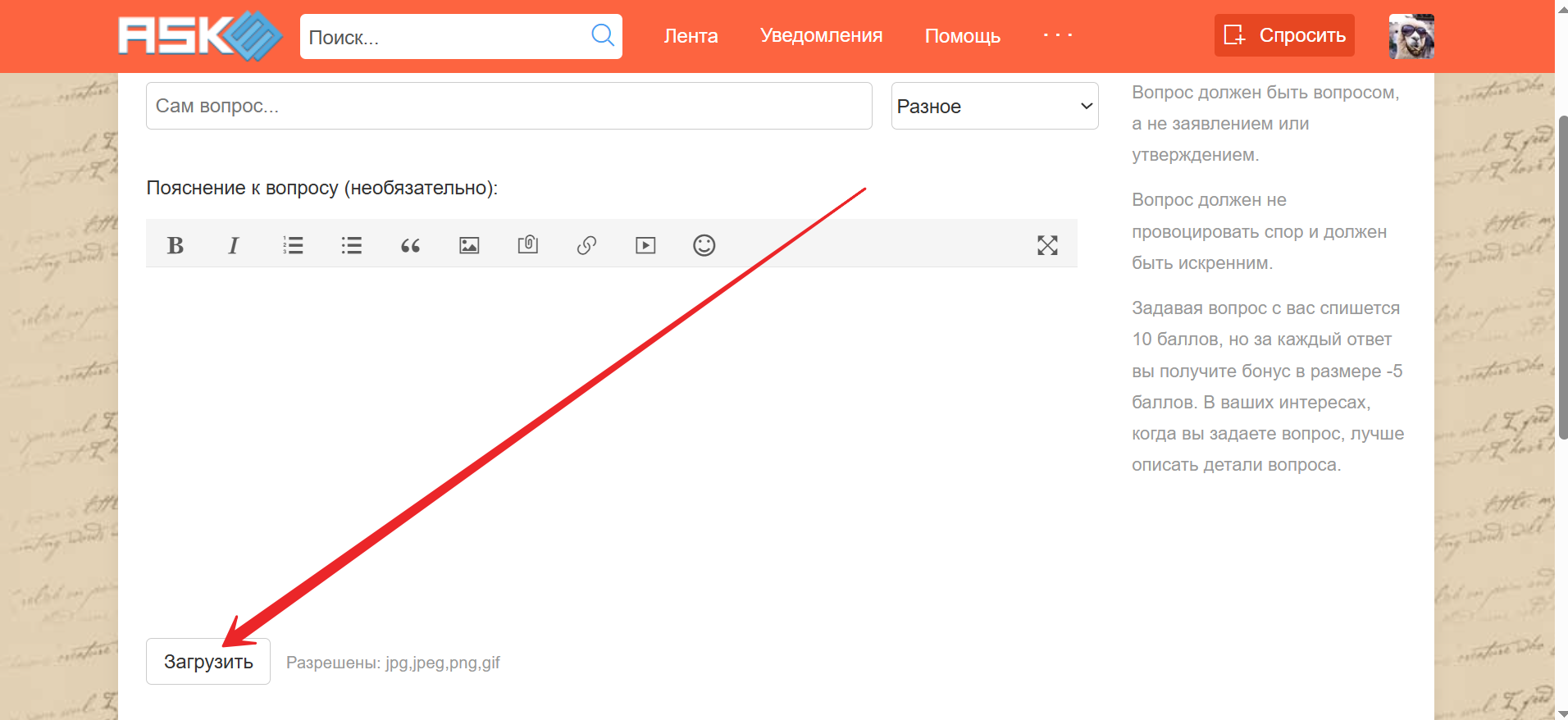This screenshot has width=1568, height=720.
Task: Open the Лента feed menu item
Action: [x=691, y=36]
